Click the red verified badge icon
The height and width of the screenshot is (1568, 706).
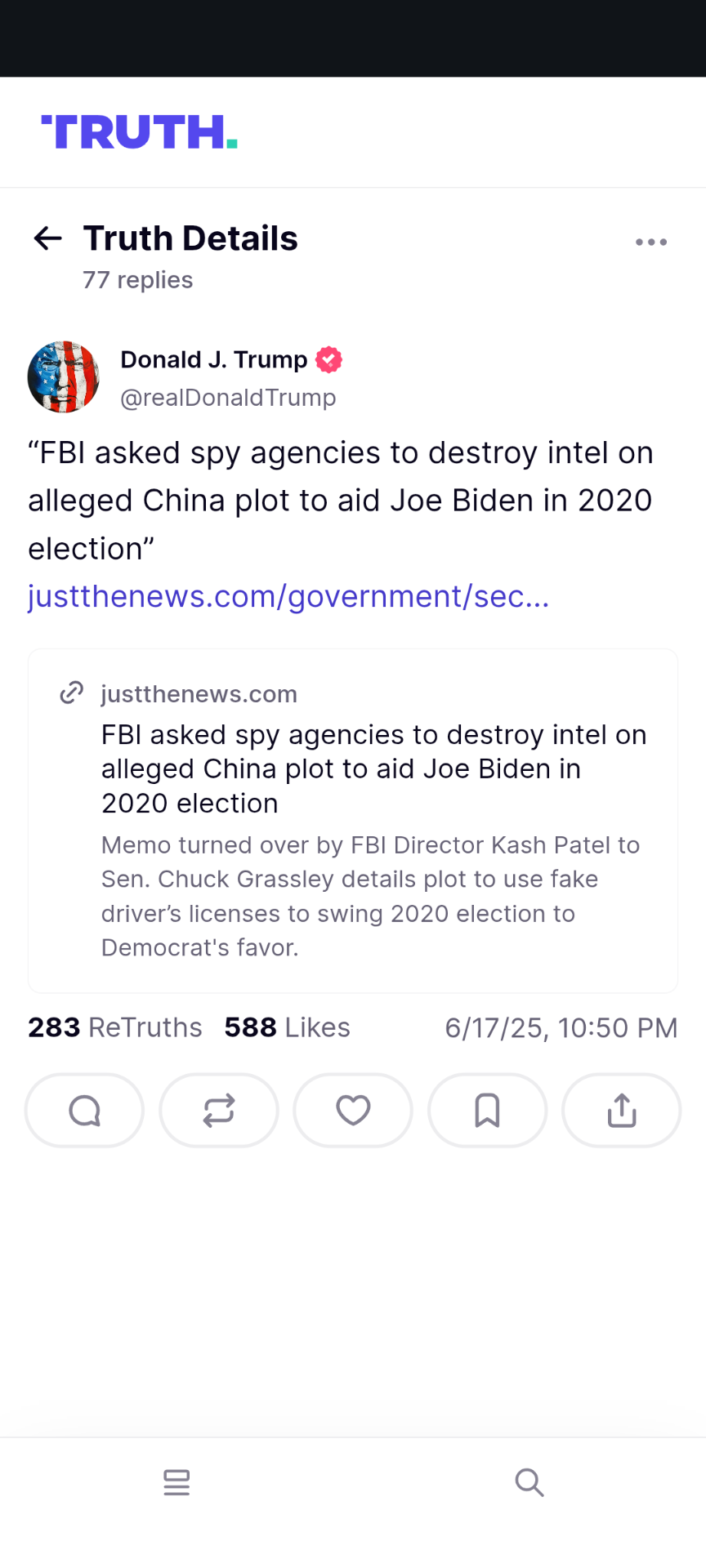[329, 359]
